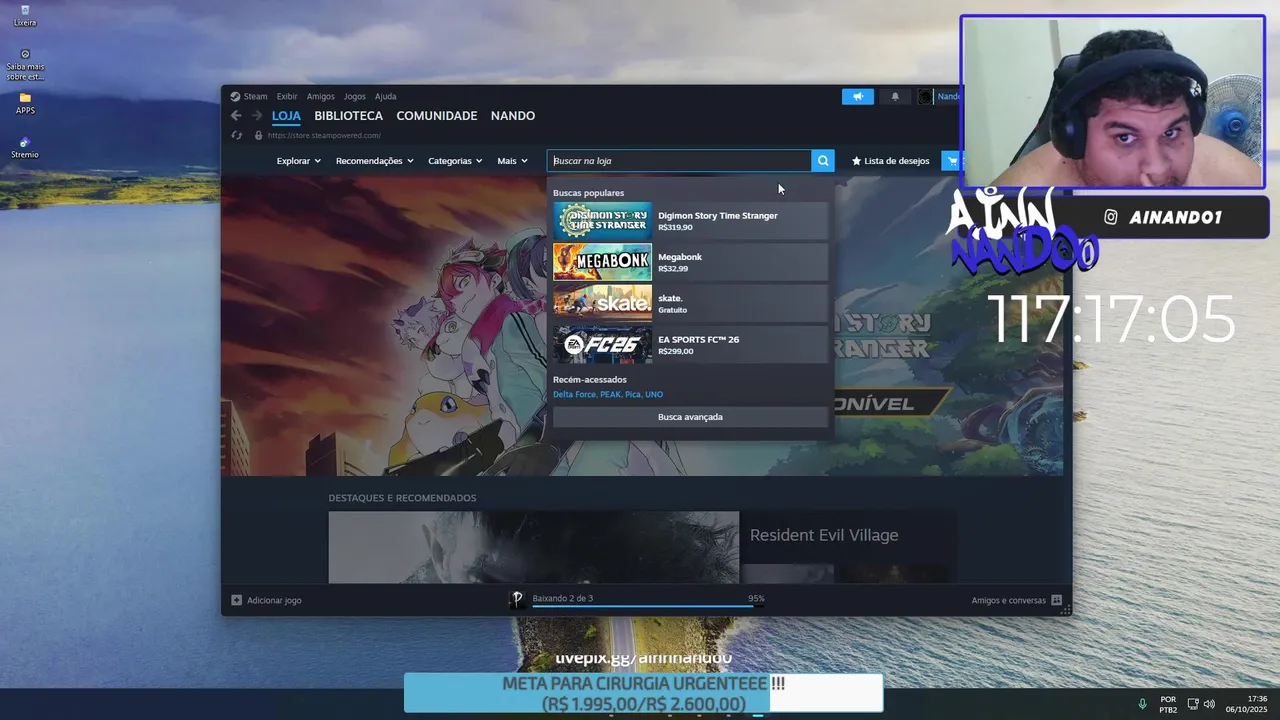Click the Instagram icon on the overlay
1280x720 pixels.
pyautogui.click(x=1110, y=217)
